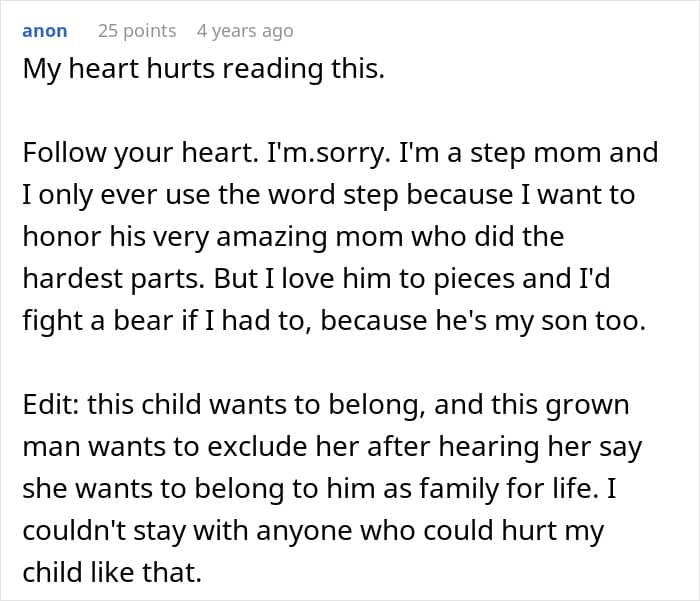The height and width of the screenshot is (601, 700).
Task: Click the line starting "man wants to exclude"
Action: point(331,448)
